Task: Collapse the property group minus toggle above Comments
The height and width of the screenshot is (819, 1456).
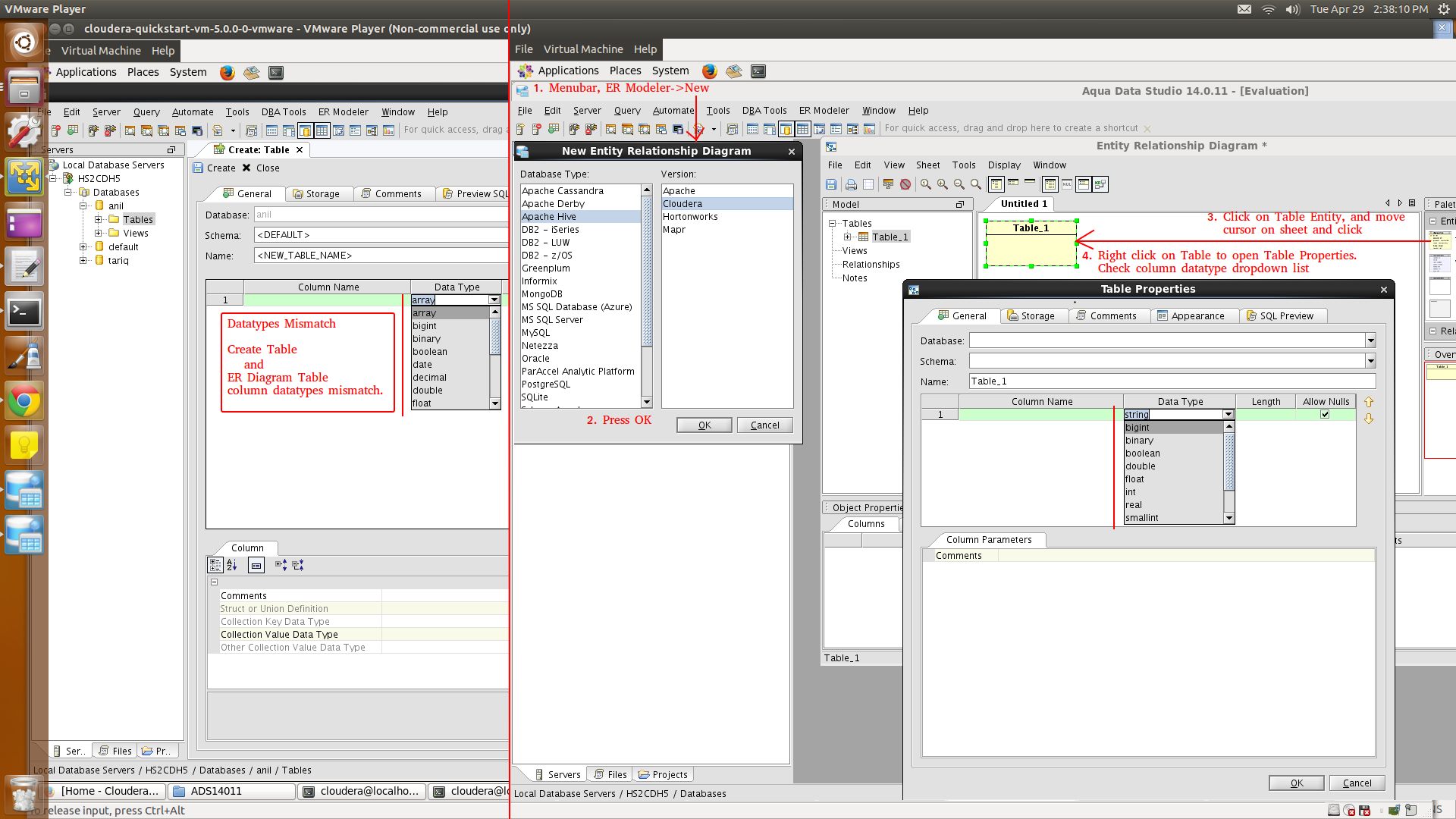Action: pos(214,582)
